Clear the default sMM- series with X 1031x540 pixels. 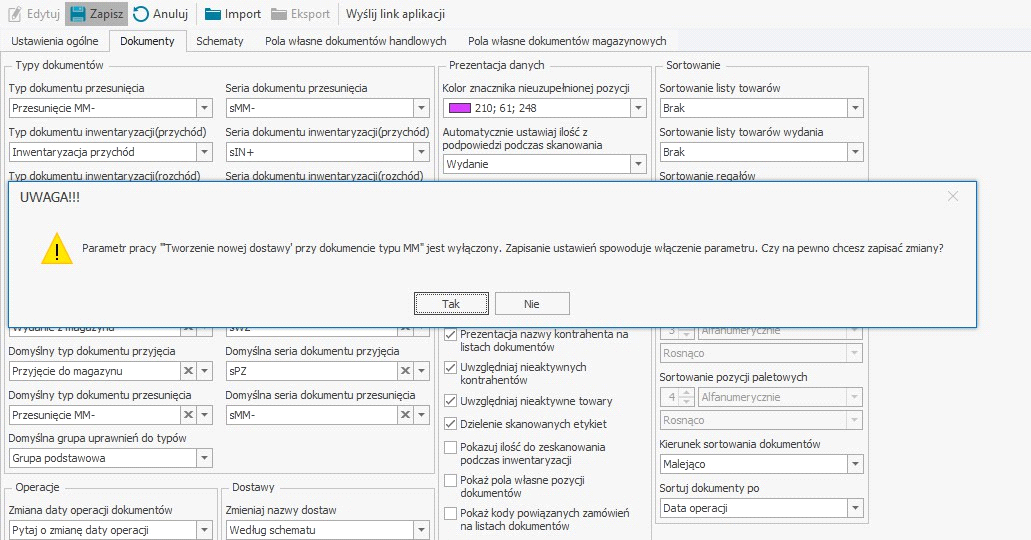(405, 415)
